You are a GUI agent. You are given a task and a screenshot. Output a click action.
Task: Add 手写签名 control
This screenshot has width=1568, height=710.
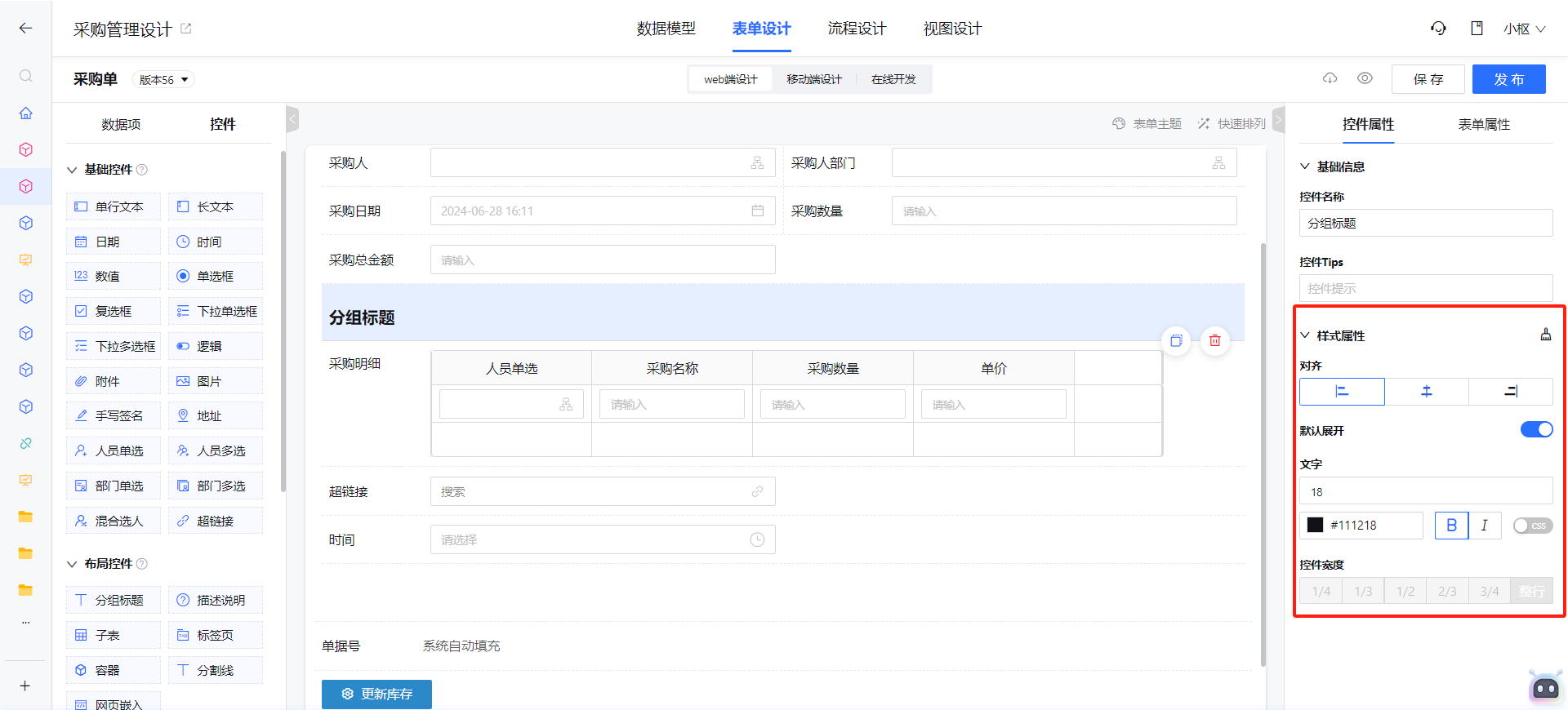(x=114, y=415)
